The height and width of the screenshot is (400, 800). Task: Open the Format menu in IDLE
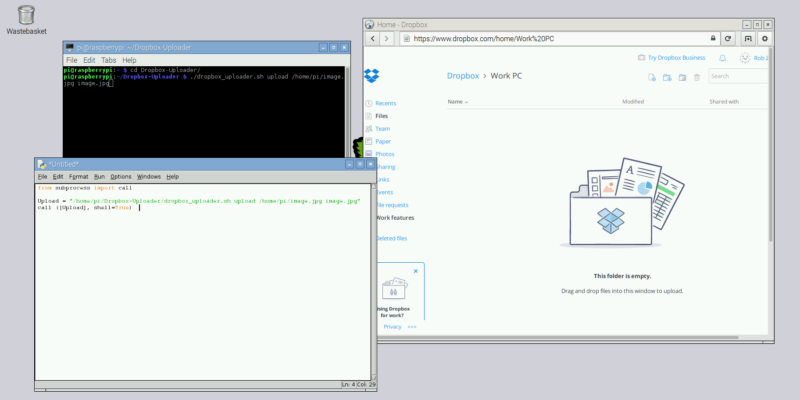point(79,177)
